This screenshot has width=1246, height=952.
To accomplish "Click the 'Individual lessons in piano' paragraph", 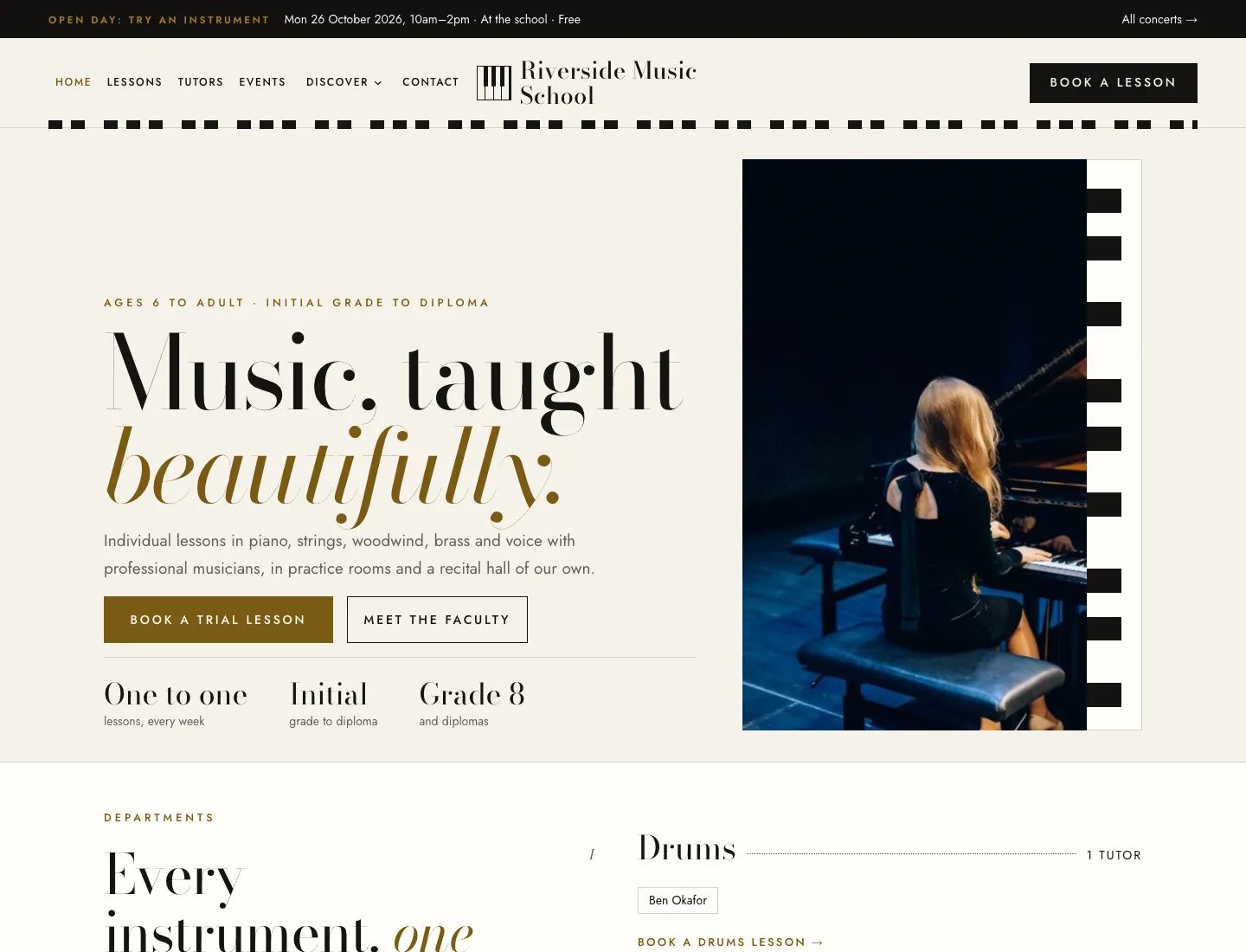I will click(x=350, y=555).
